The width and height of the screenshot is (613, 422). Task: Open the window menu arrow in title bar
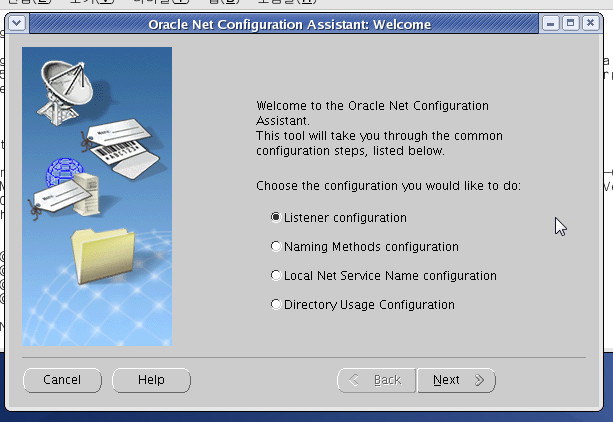click(17, 23)
